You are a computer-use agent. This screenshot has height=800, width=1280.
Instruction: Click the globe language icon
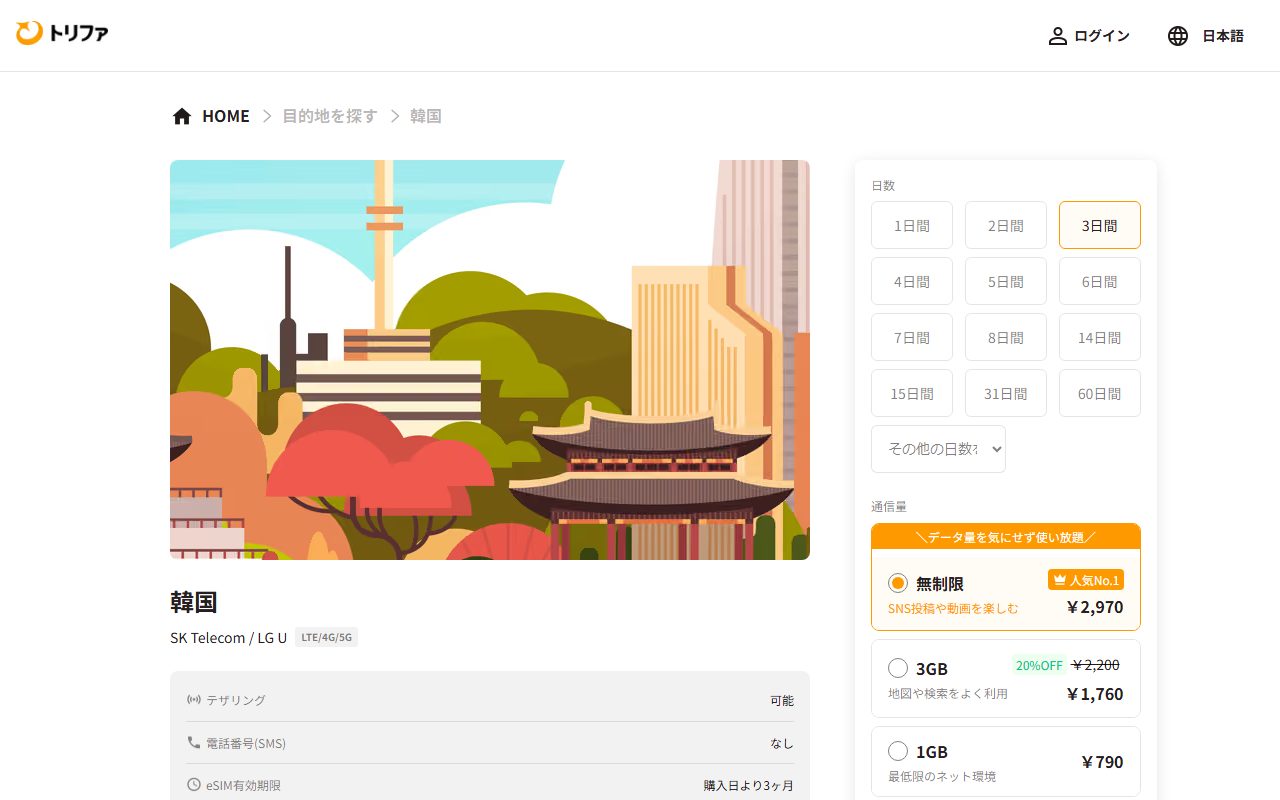pos(1178,36)
